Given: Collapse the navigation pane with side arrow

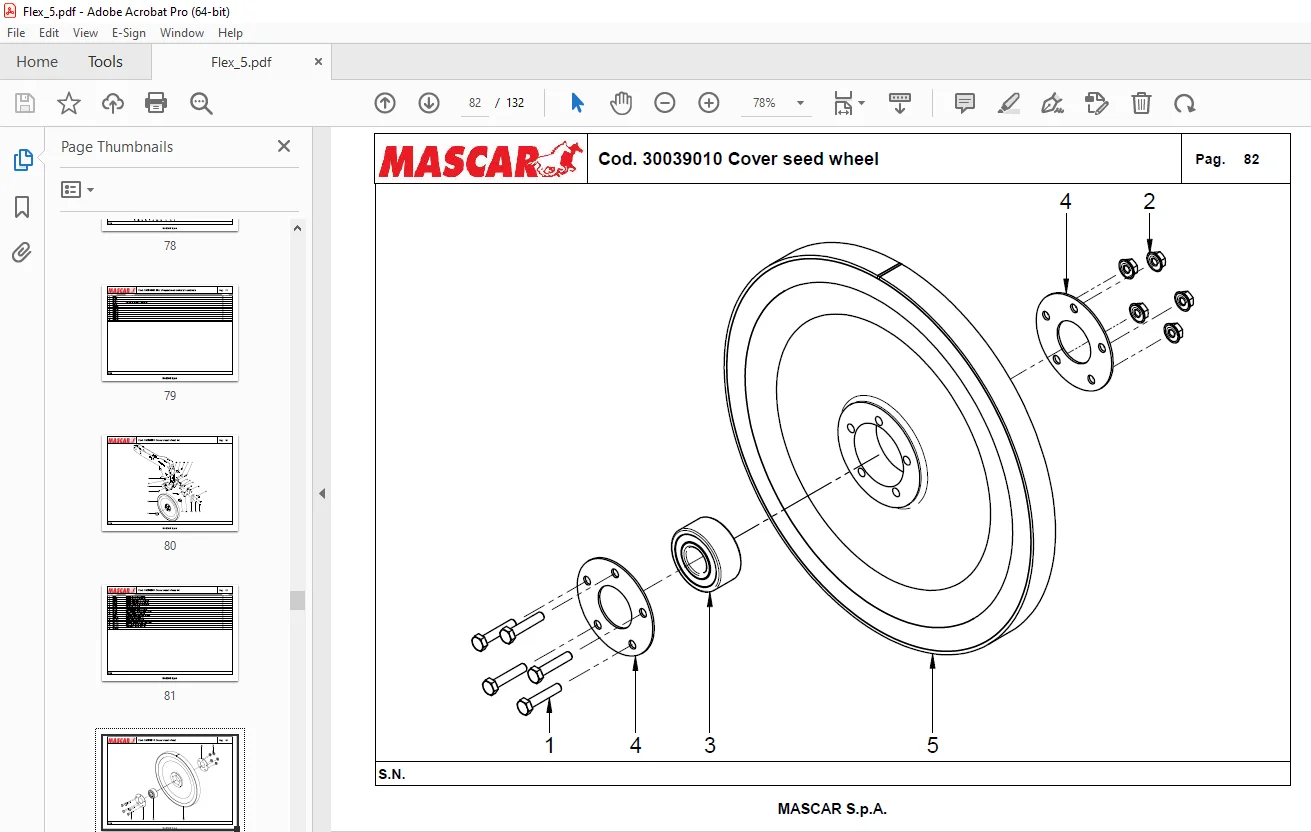Looking at the screenshot, I should (322, 493).
